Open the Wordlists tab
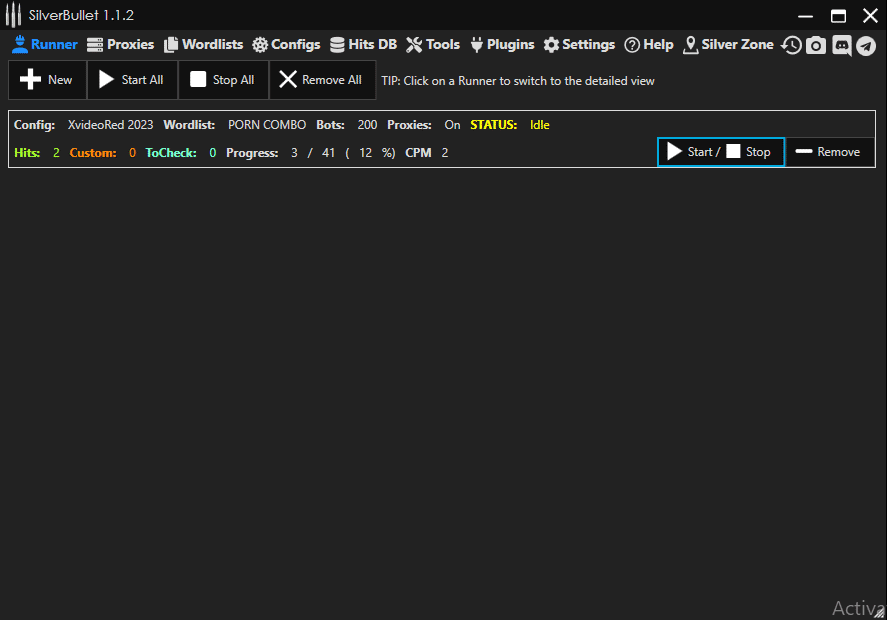Screen dimensions: 887x620 pyautogui.click(x=203, y=45)
